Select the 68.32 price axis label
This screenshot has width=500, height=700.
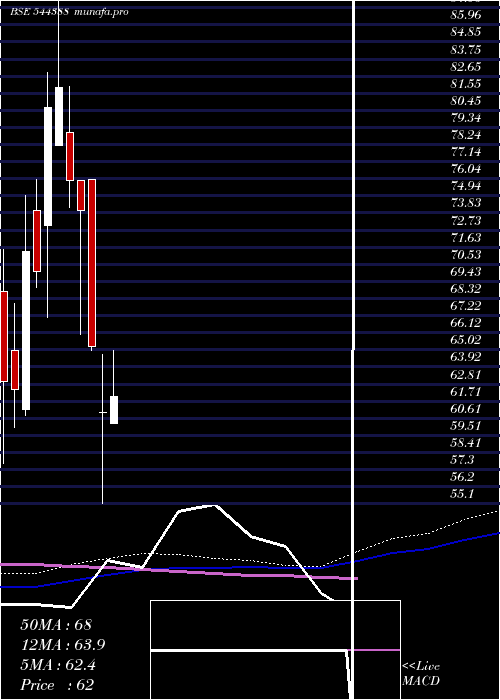(x=466, y=289)
